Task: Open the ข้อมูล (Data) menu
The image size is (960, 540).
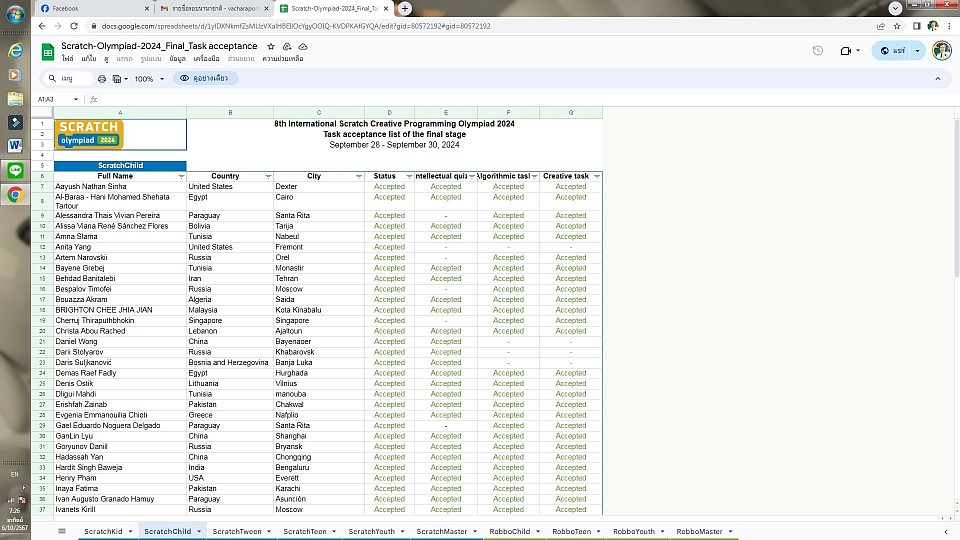Action: (x=177, y=59)
